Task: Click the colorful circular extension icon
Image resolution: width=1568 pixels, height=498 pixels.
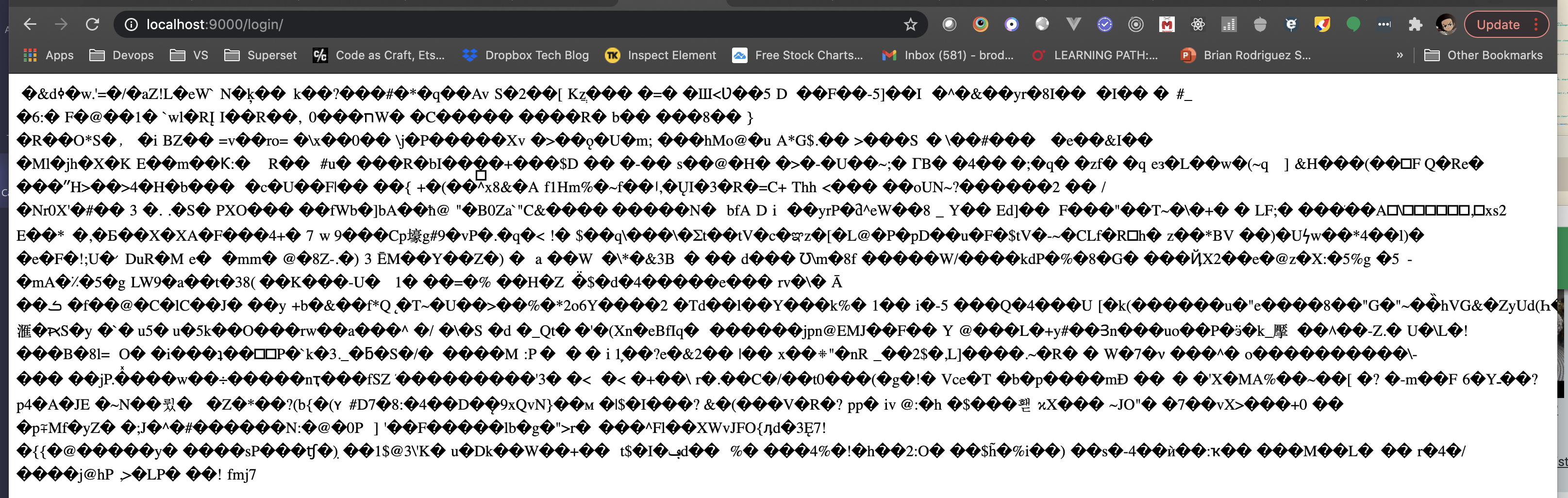Action: coord(980,24)
